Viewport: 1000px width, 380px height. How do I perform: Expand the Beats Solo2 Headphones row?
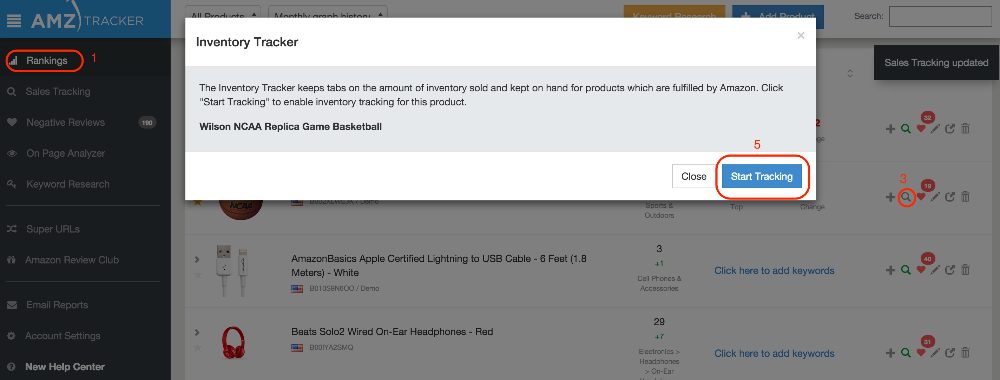pyautogui.click(x=197, y=332)
